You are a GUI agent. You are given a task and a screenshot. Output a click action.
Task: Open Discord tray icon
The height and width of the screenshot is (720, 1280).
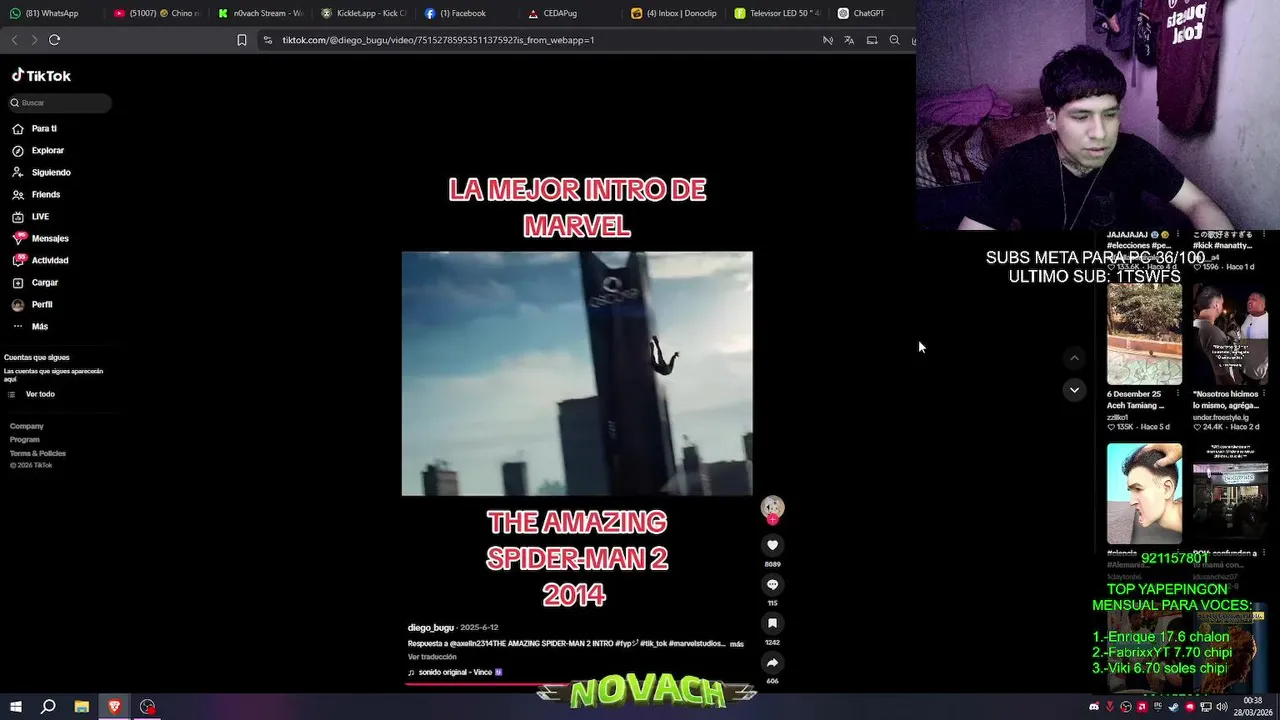coord(1094,707)
